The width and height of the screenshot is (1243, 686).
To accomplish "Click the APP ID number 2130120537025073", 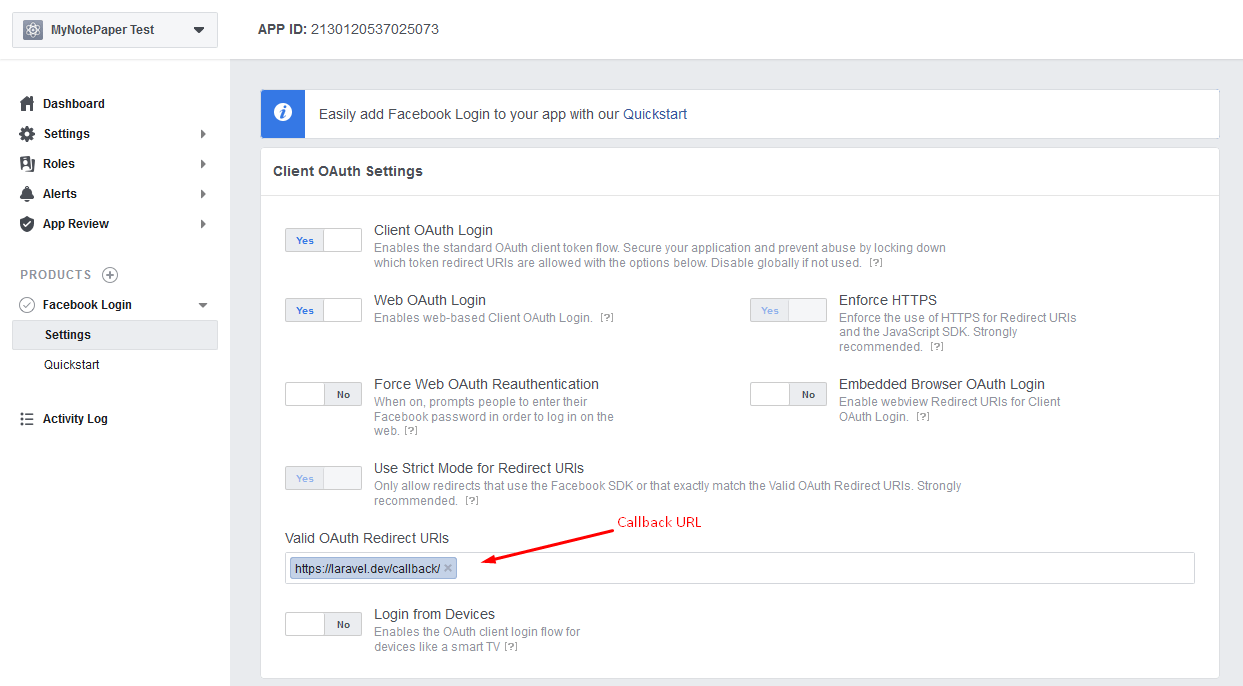I will 375,30.
